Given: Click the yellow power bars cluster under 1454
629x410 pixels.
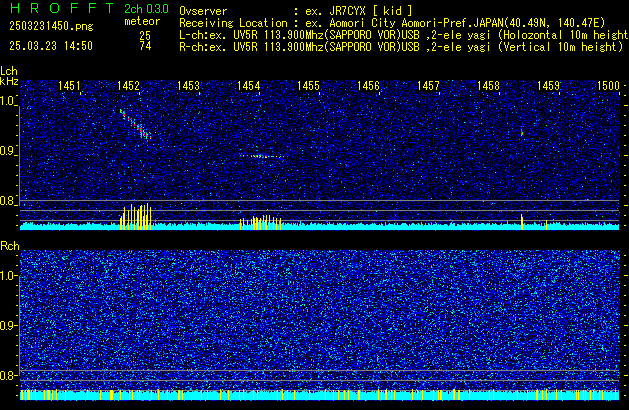Looking at the screenshot, I should click(x=260, y=223).
